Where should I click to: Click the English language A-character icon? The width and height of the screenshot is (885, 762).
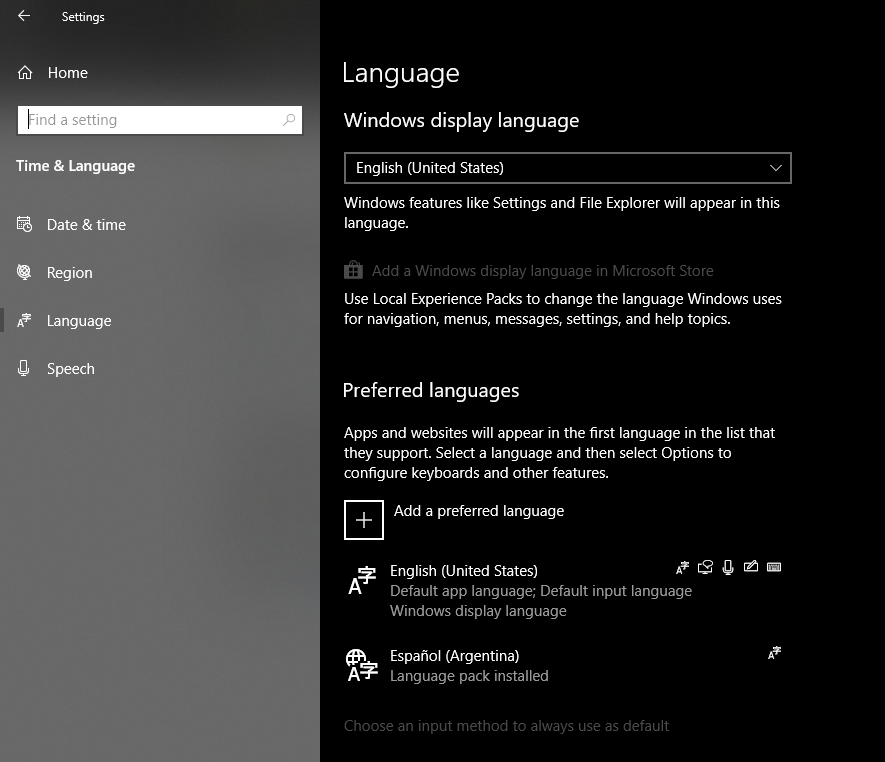point(362,581)
